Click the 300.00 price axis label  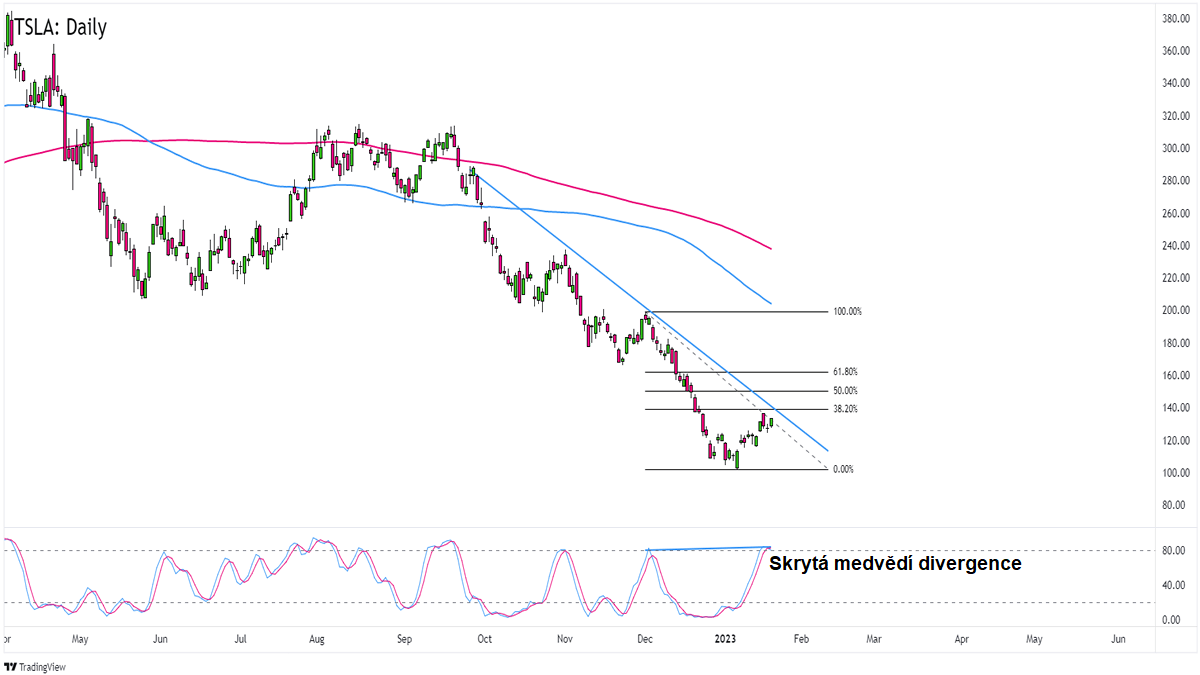point(1174,148)
